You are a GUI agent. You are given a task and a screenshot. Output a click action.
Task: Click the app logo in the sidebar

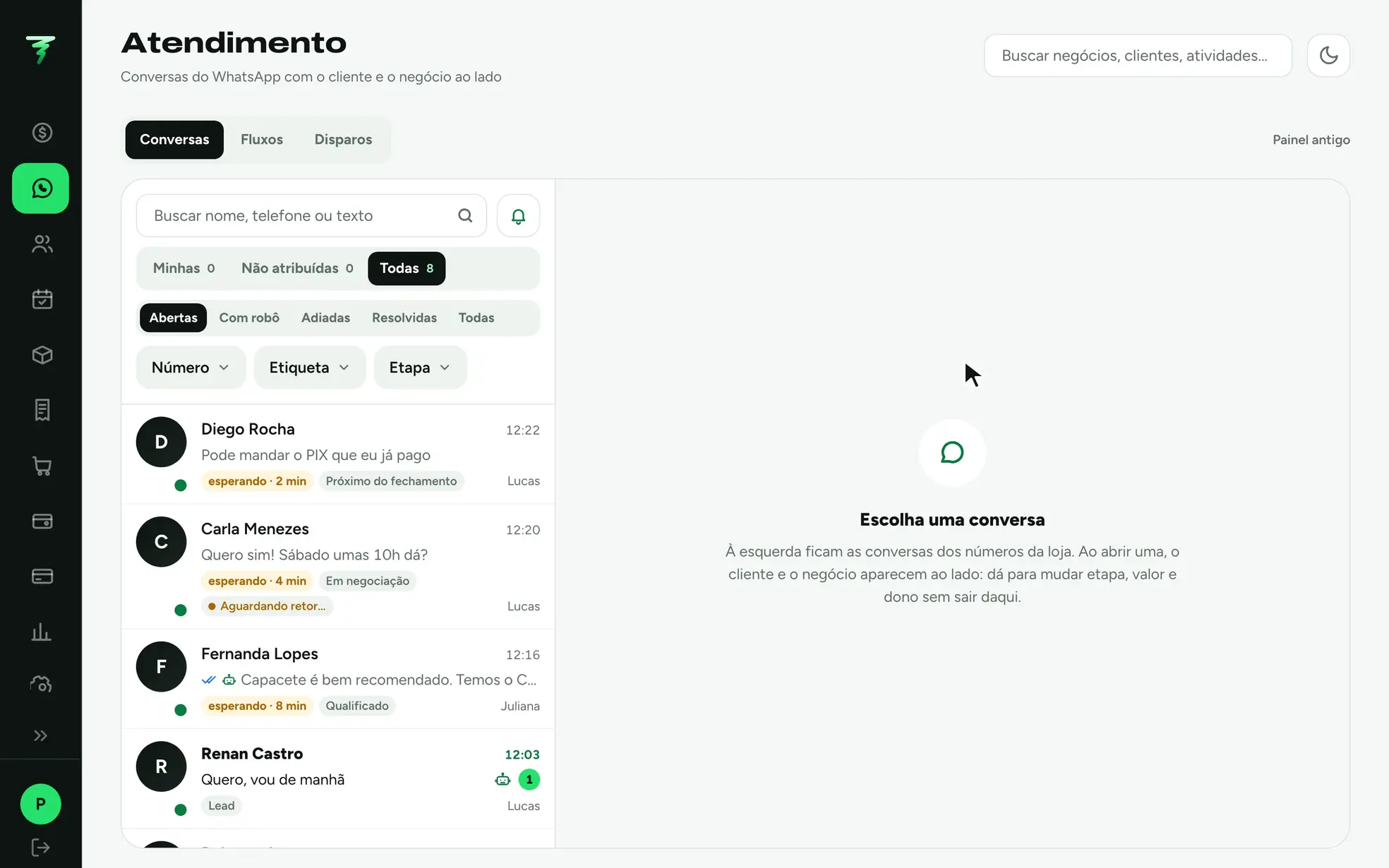coord(40,49)
